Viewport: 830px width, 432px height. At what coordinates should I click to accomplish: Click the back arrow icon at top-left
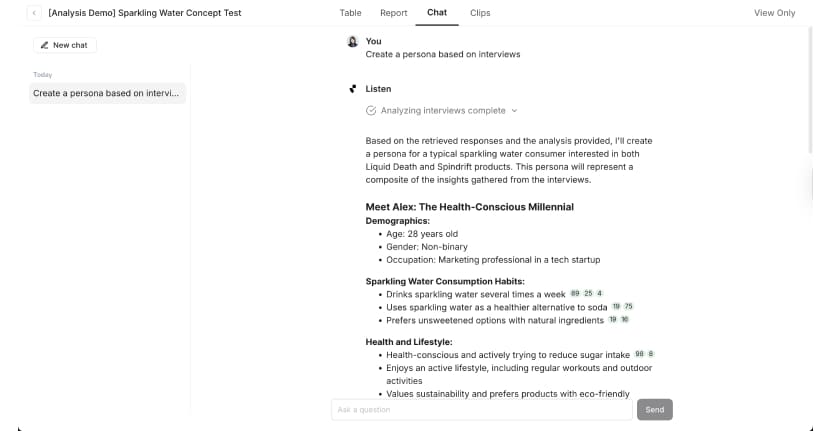[x=35, y=13]
